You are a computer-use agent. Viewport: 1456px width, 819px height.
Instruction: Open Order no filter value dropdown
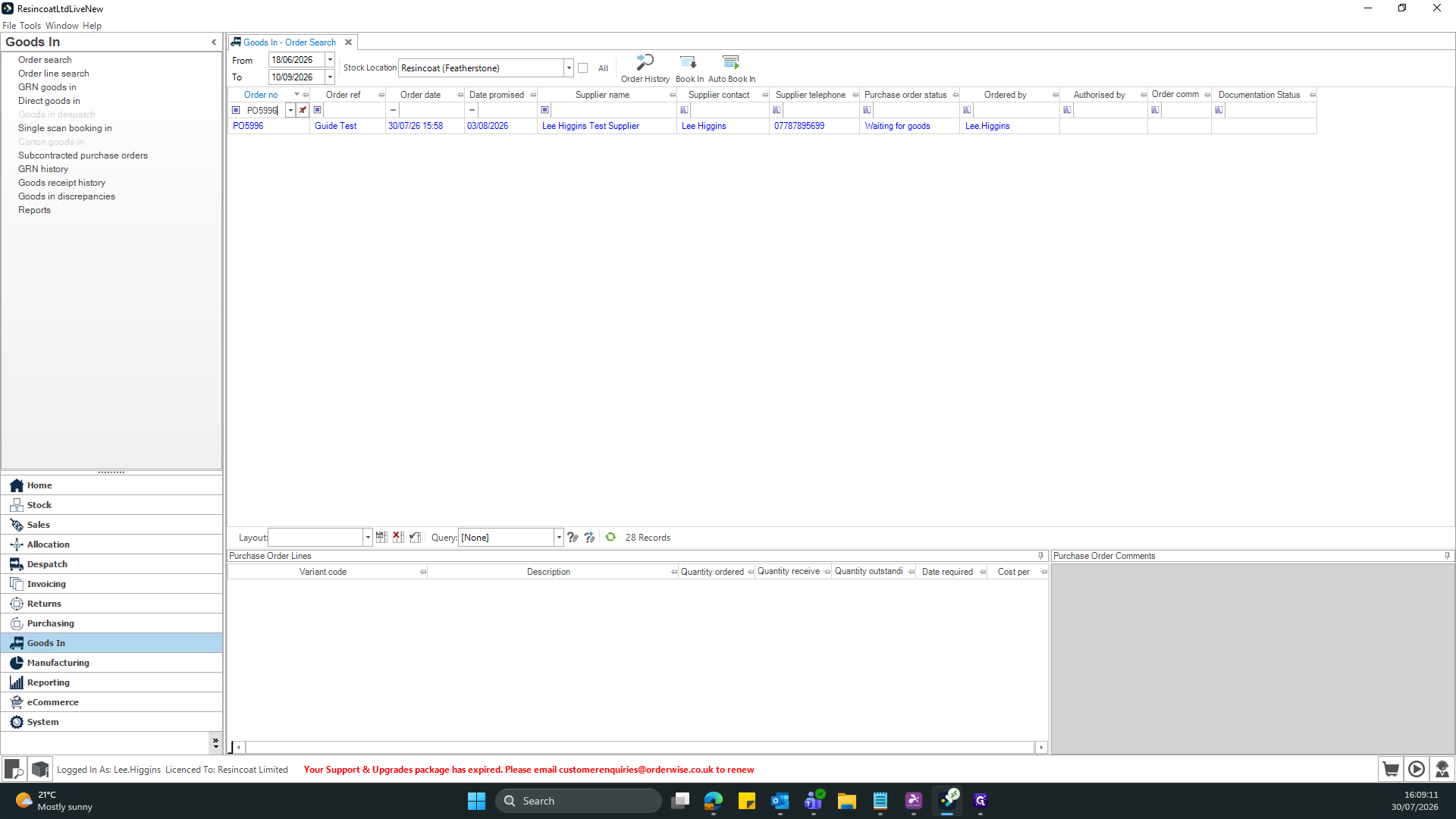click(x=290, y=110)
